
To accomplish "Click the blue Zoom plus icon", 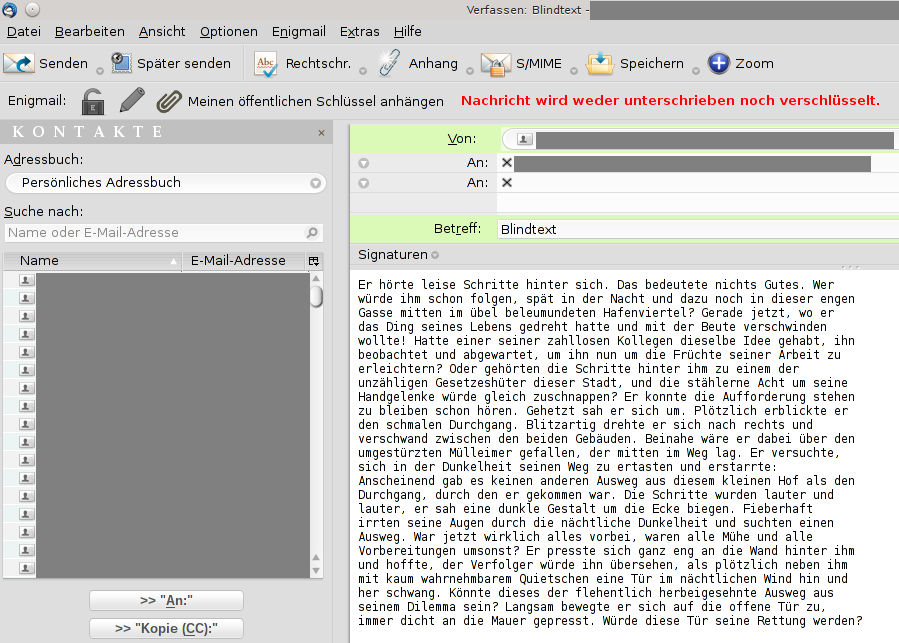I will 718,63.
